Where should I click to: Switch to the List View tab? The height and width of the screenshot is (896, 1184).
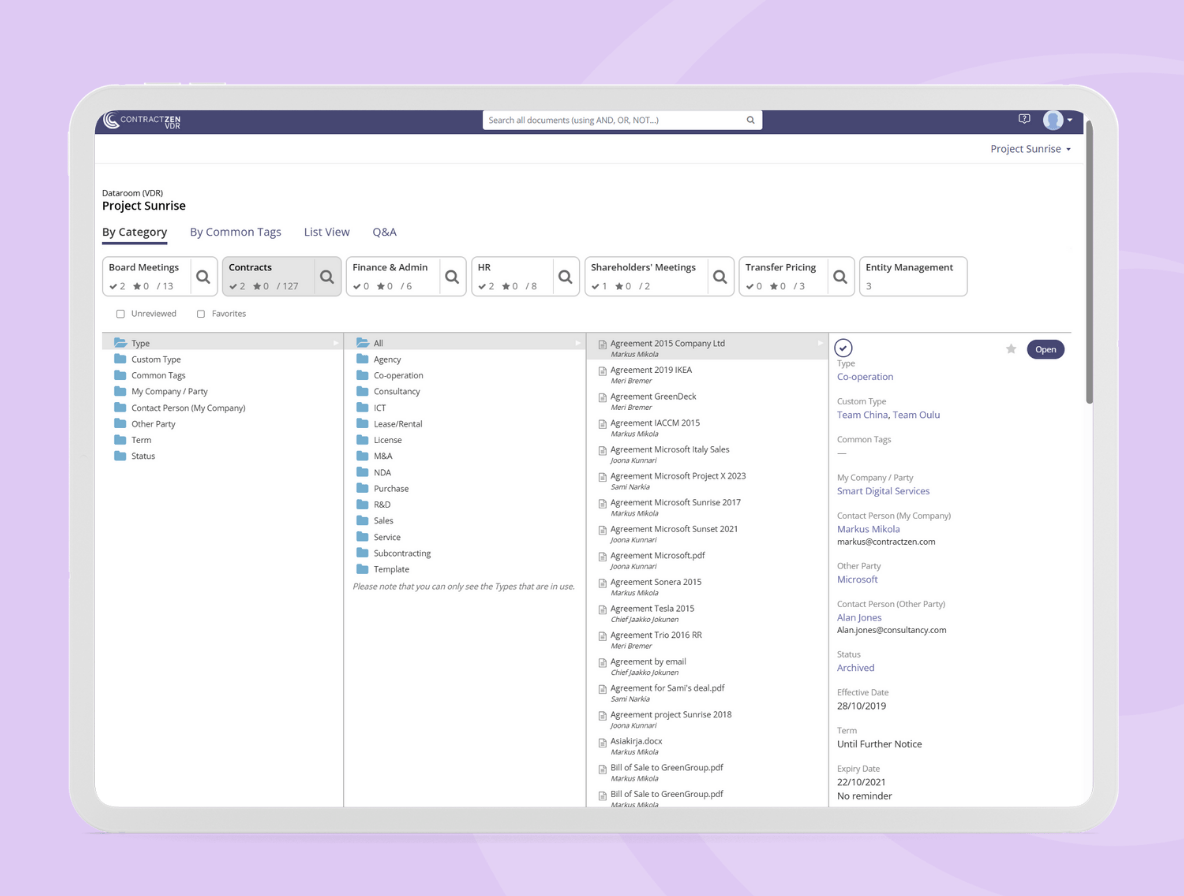(x=327, y=232)
